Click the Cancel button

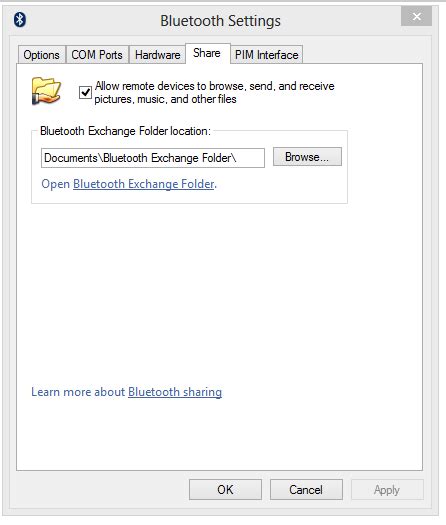click(x=306, y=490)
